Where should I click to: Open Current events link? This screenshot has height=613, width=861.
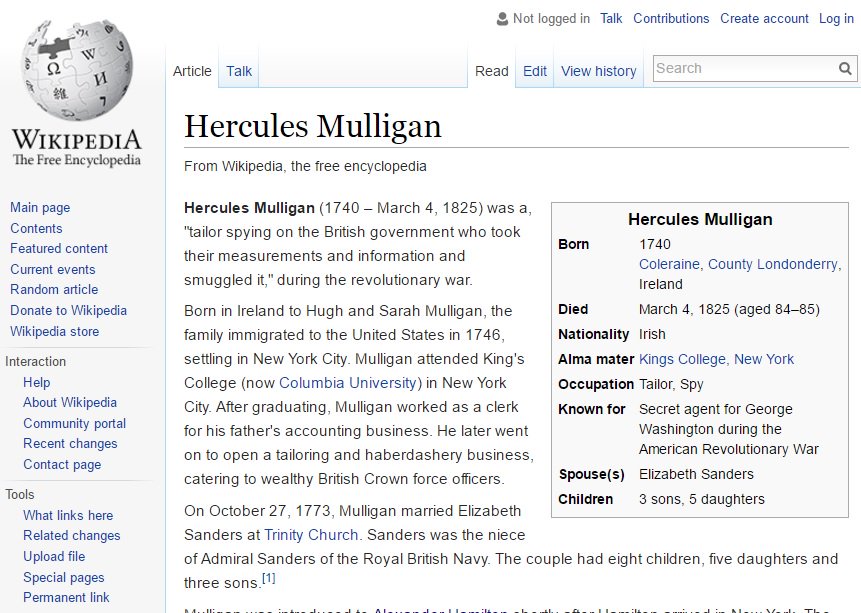53,270
